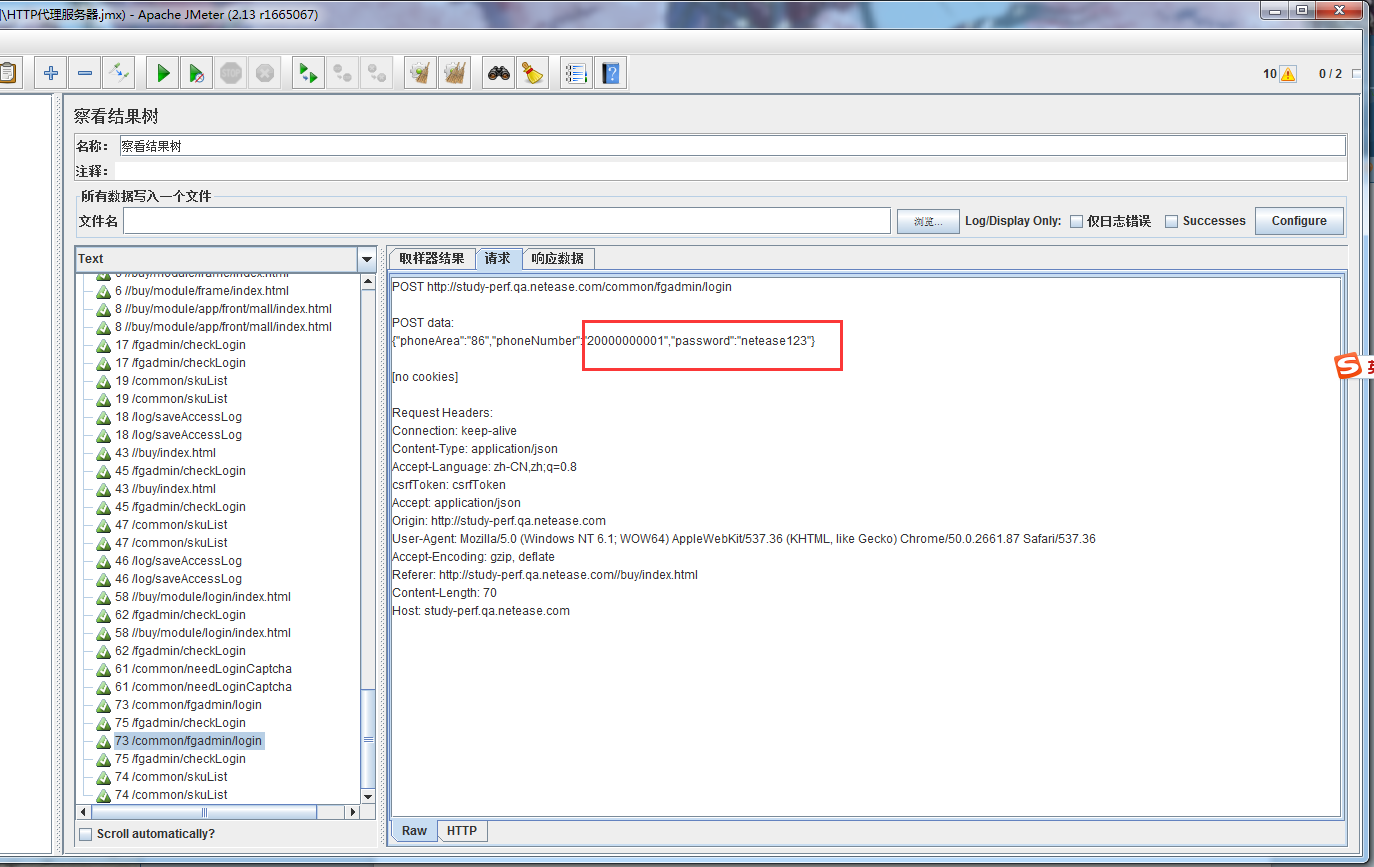The image size is (1374, 867).
Task: Enable the 仅日志错误 checkbox
Action: pos(1077,222)
